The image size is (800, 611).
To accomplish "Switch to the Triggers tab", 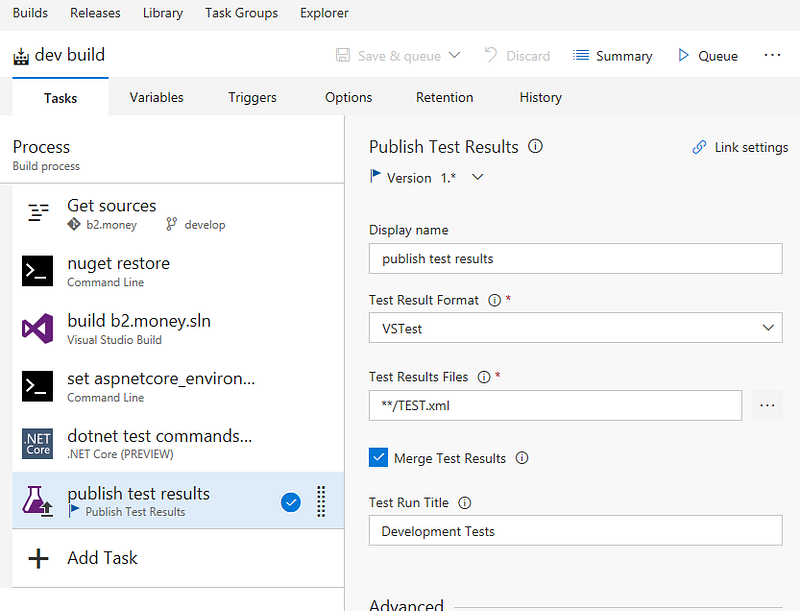I will [x=253, y=97].
